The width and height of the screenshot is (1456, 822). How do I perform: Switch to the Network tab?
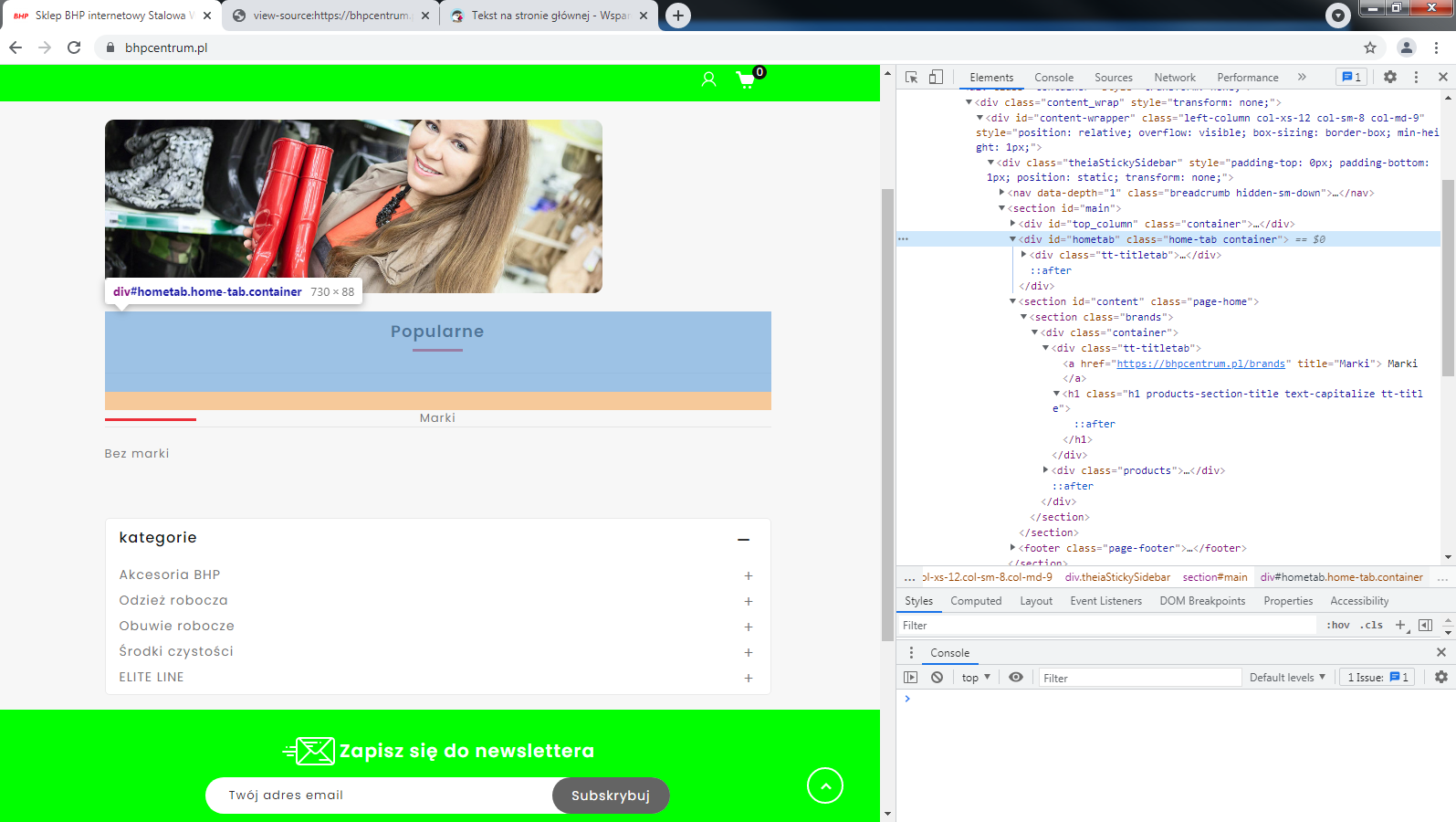tap(1174, 78)
